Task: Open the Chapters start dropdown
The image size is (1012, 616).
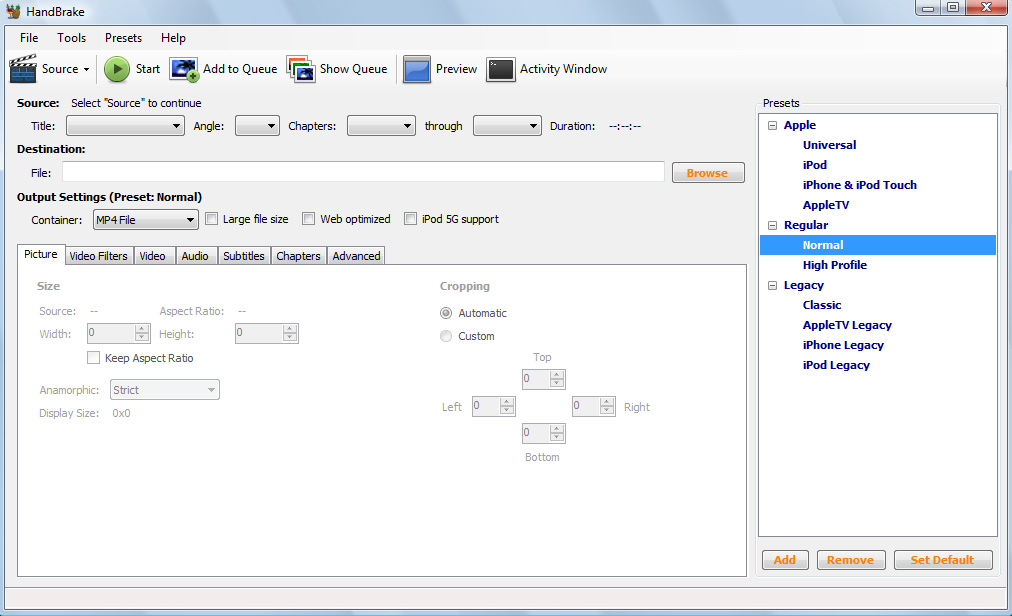Action: tap(381, 126)
